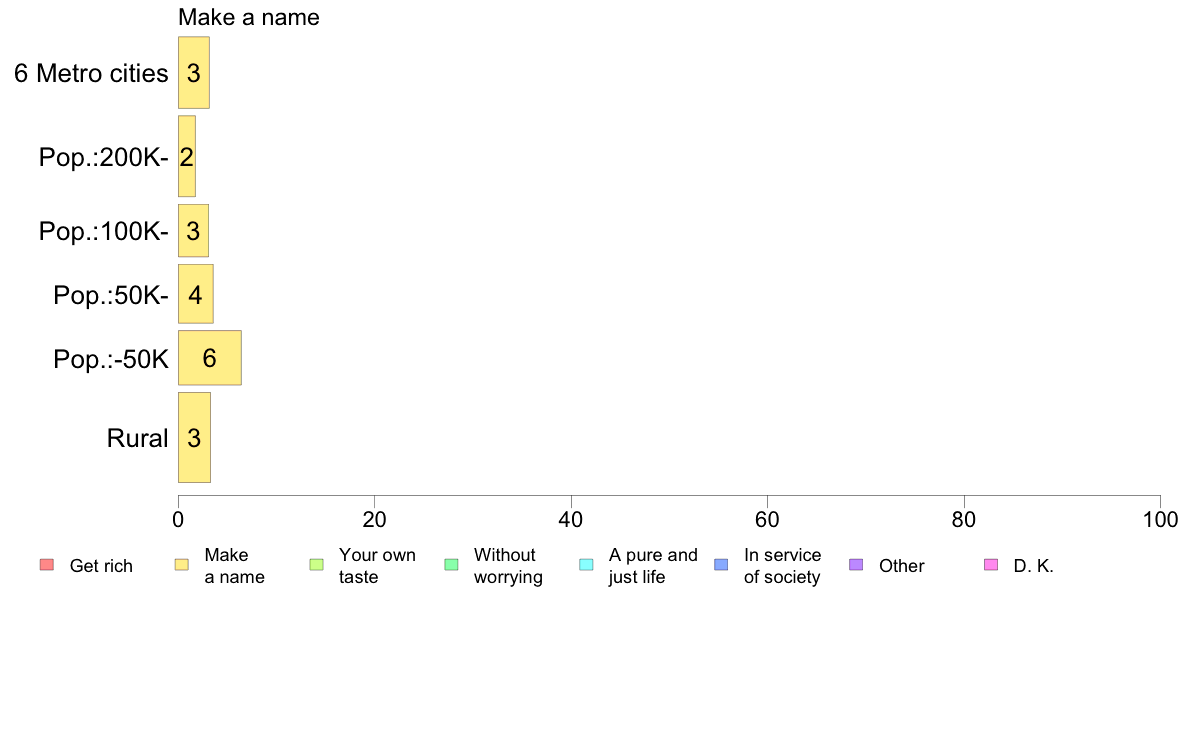
Task: Select the blue In service of society swatch
Action: click(x=721, y=565)
